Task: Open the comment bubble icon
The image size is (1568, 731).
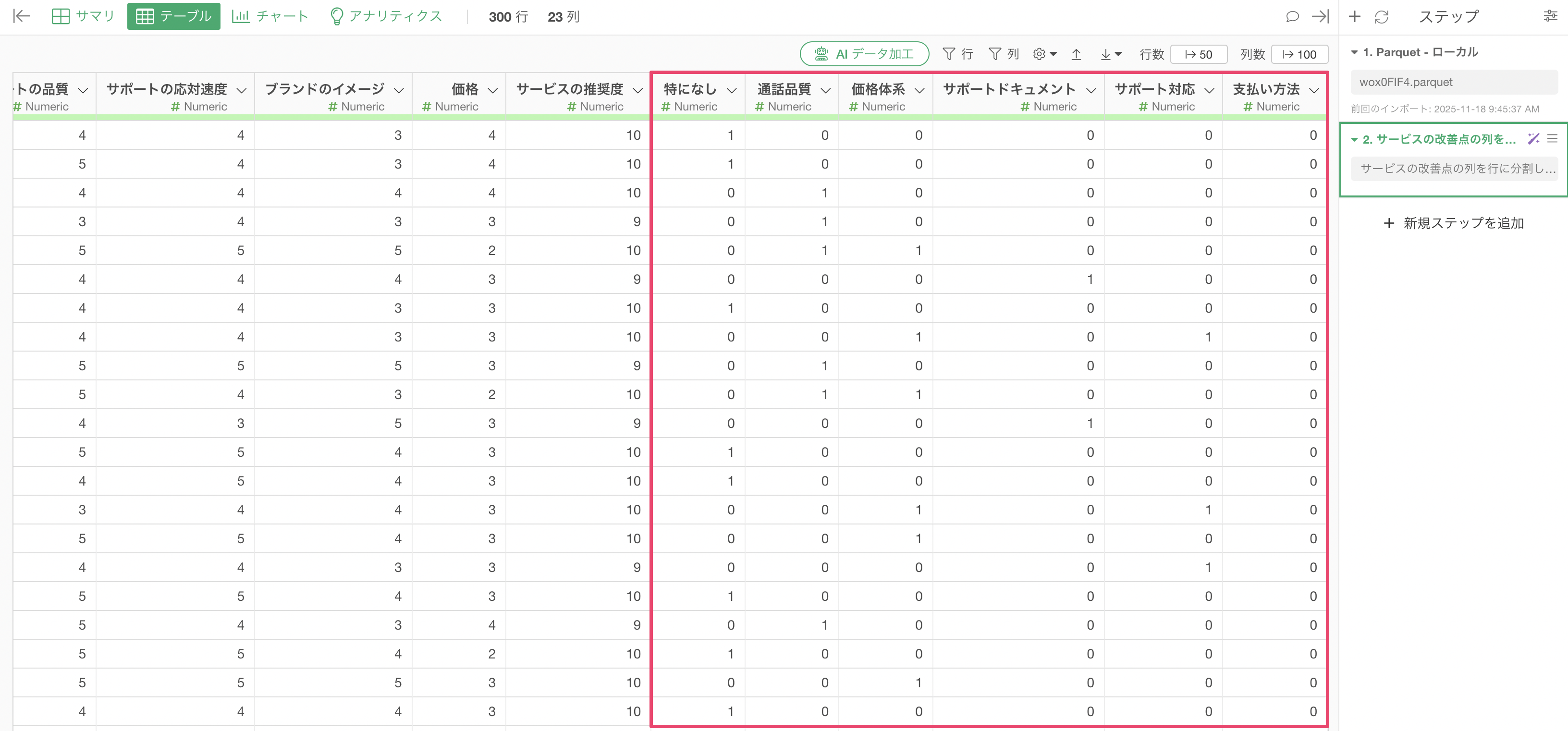Action: tap(1292, 16)
